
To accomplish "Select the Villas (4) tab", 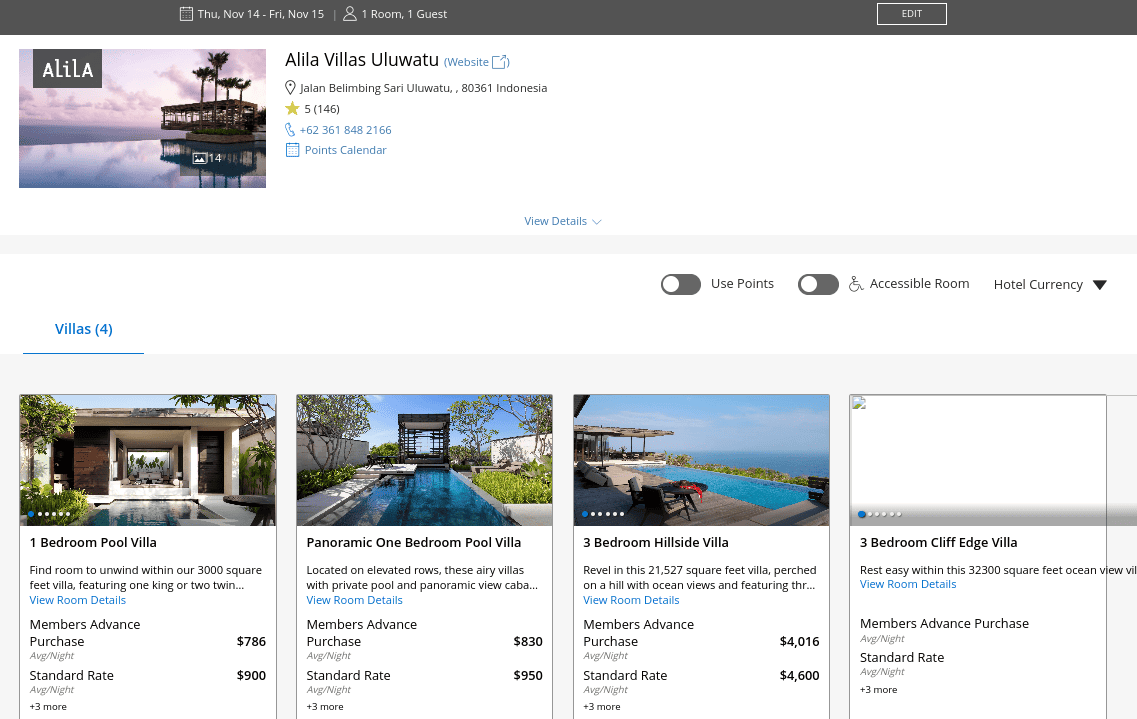I will pyautogui.click(x=83, y=329).
